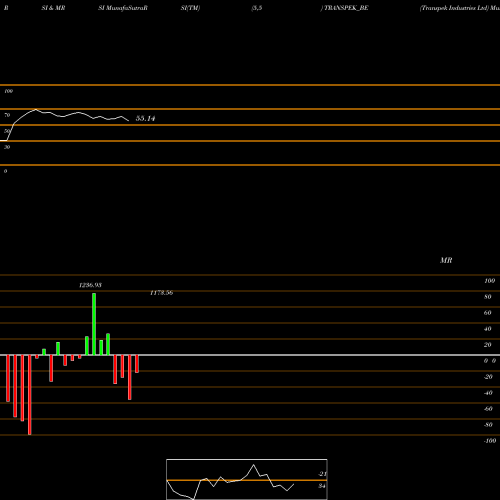Click the 1178.56 price label
The image size is (500, 500).
(162, 293)
